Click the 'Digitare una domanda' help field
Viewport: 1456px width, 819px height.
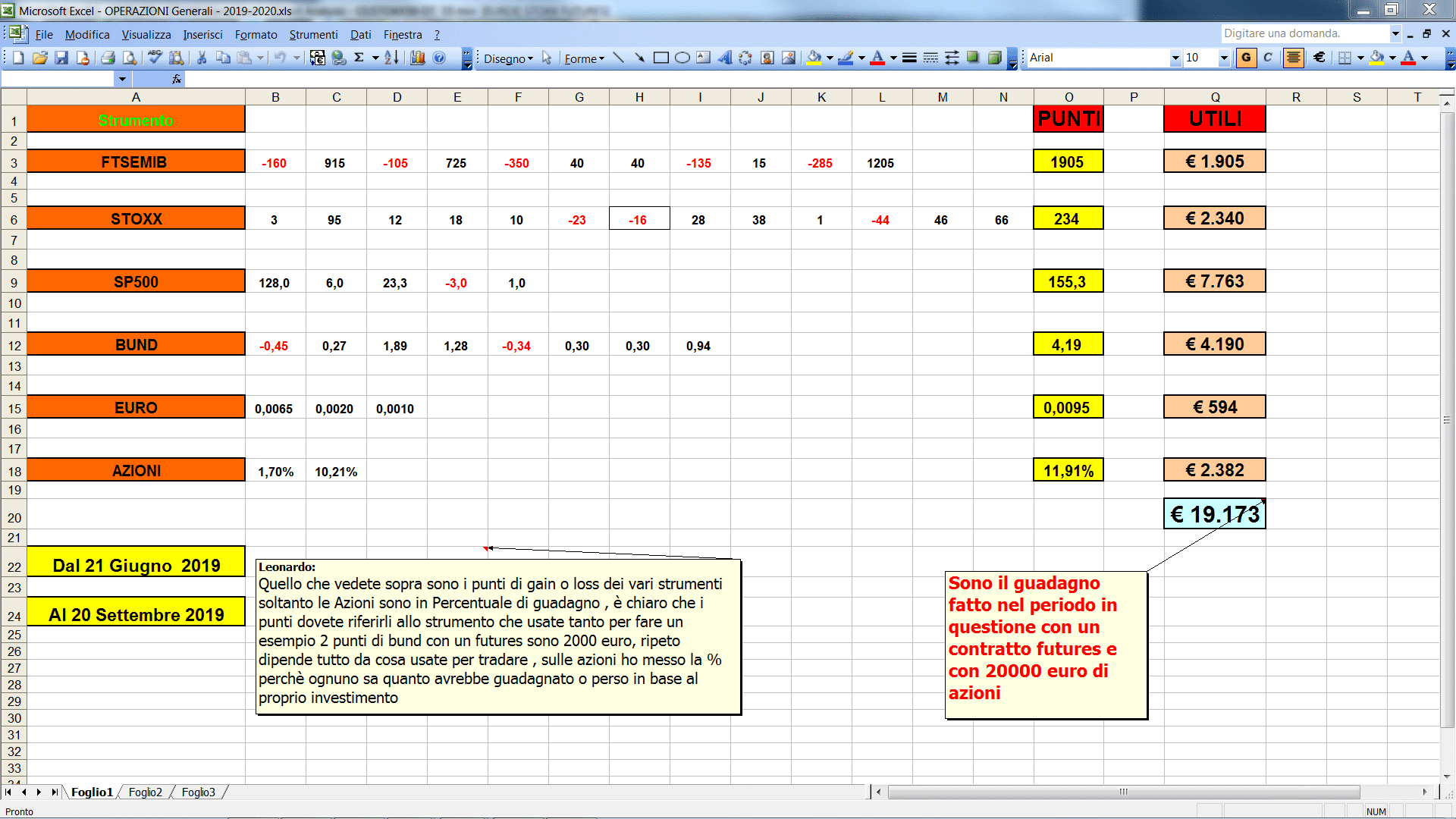(x=1304, y=33)
